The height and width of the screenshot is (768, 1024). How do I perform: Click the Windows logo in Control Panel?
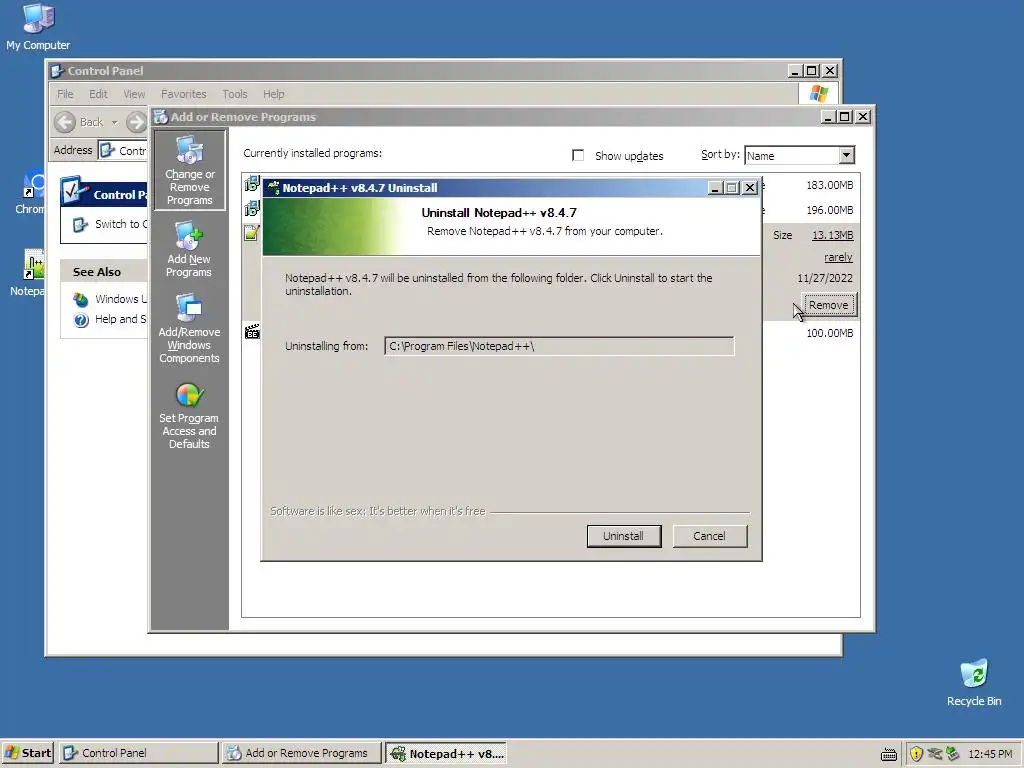coord(818,94)
